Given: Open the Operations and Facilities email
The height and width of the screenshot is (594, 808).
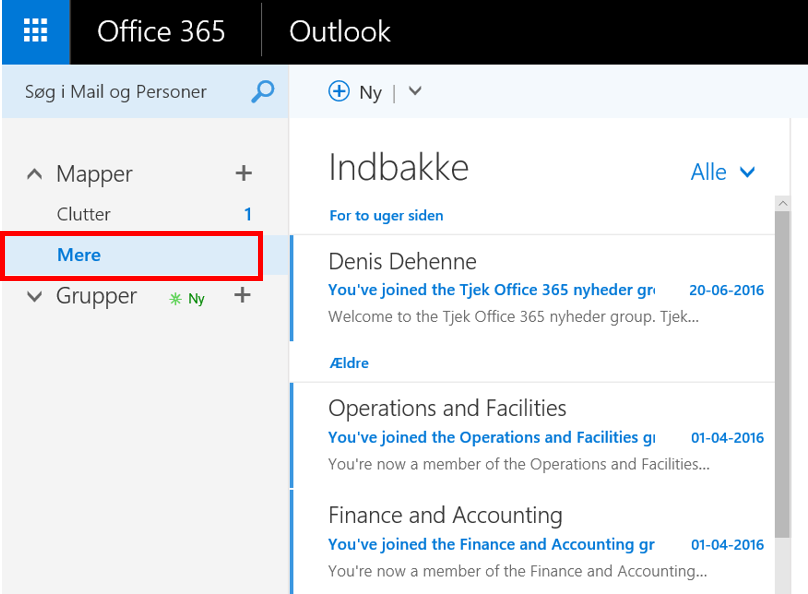Looking at the screenshot, I should tap(530, 435).
